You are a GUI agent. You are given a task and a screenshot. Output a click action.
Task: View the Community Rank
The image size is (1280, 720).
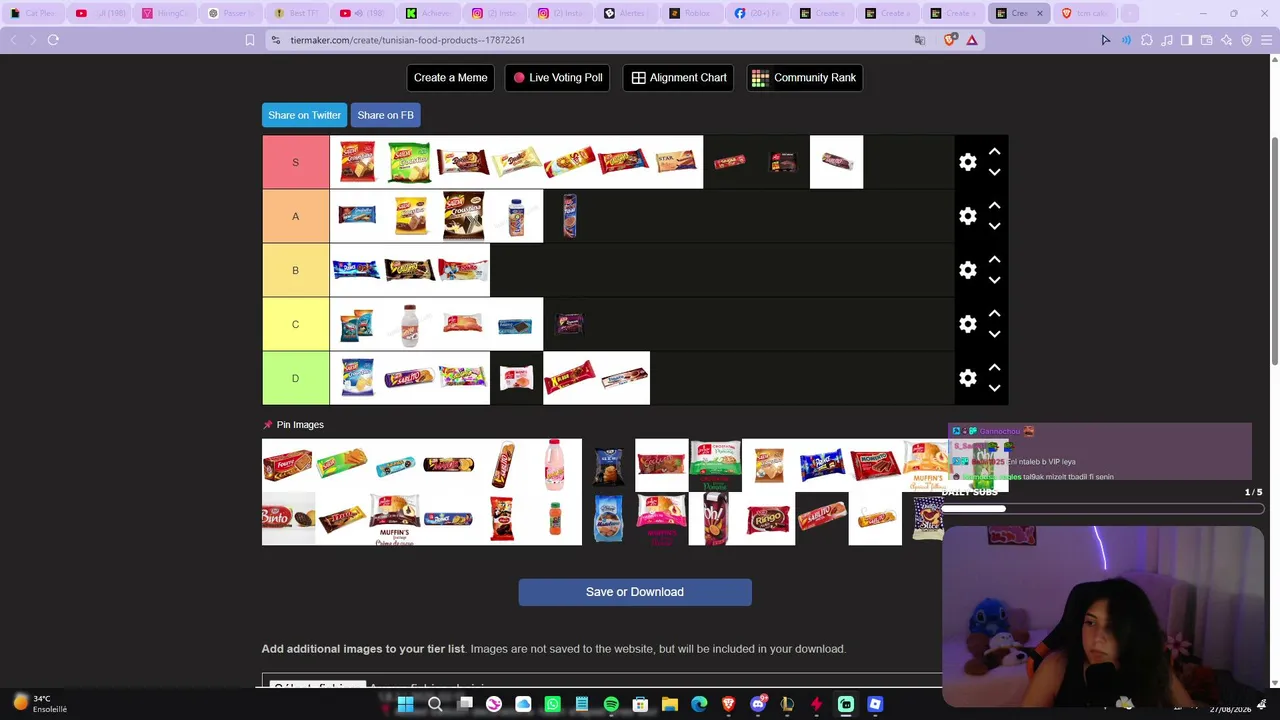tap(805, 78)
